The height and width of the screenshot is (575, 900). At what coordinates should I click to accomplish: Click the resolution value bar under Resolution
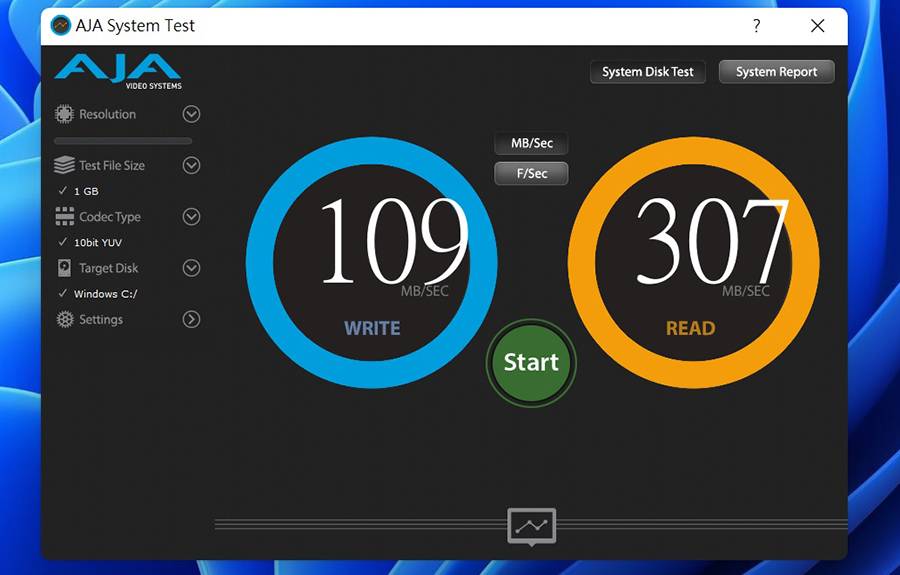pyautogui.click(x=123, y=141)
